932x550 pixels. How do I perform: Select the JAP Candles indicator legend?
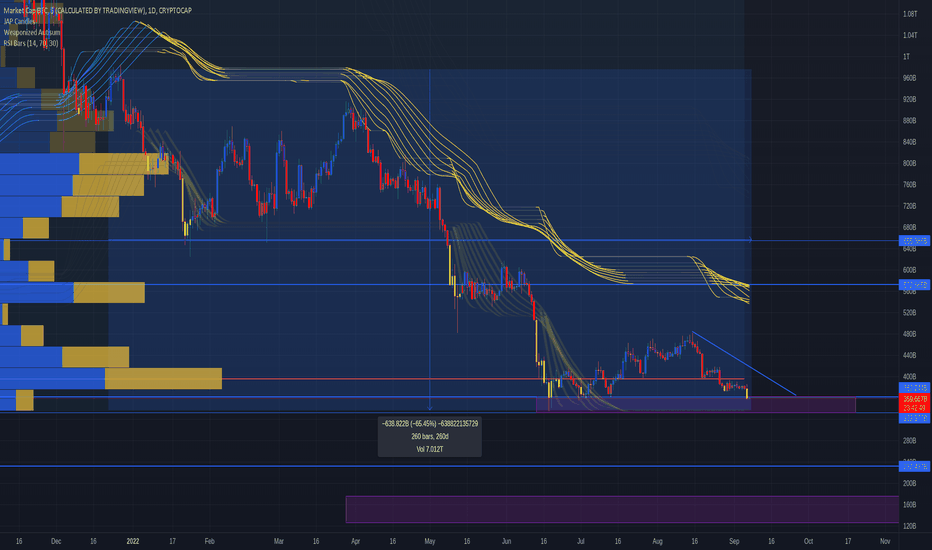[x=19, y=21]
